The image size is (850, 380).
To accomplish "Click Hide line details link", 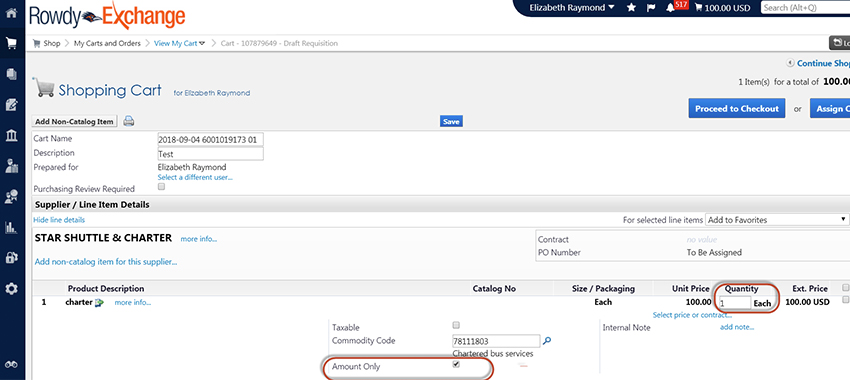I will (59, 220).
